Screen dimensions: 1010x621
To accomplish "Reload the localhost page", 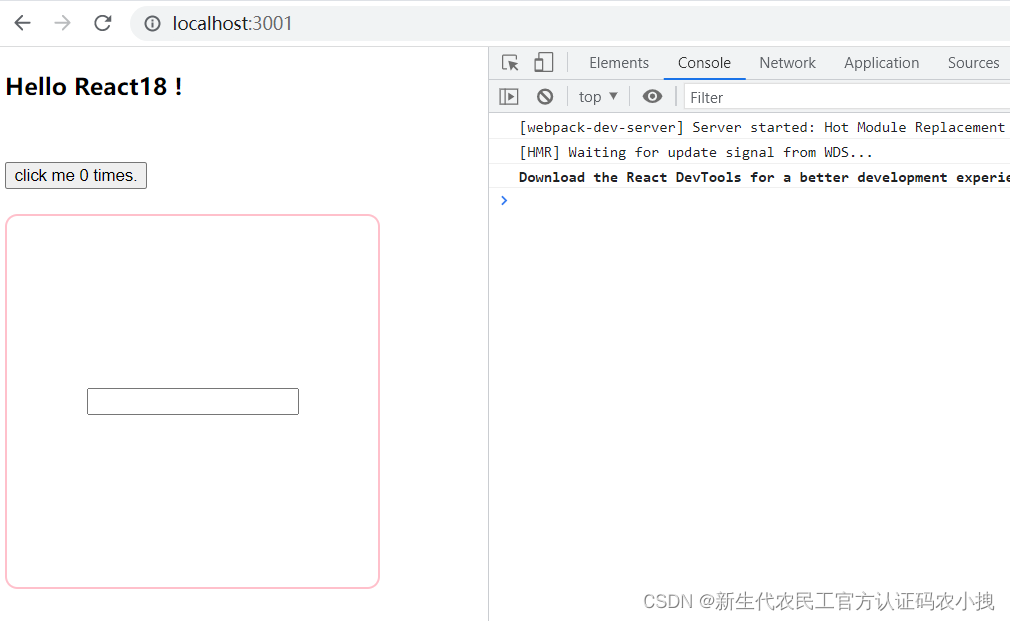I will (102, 23).
